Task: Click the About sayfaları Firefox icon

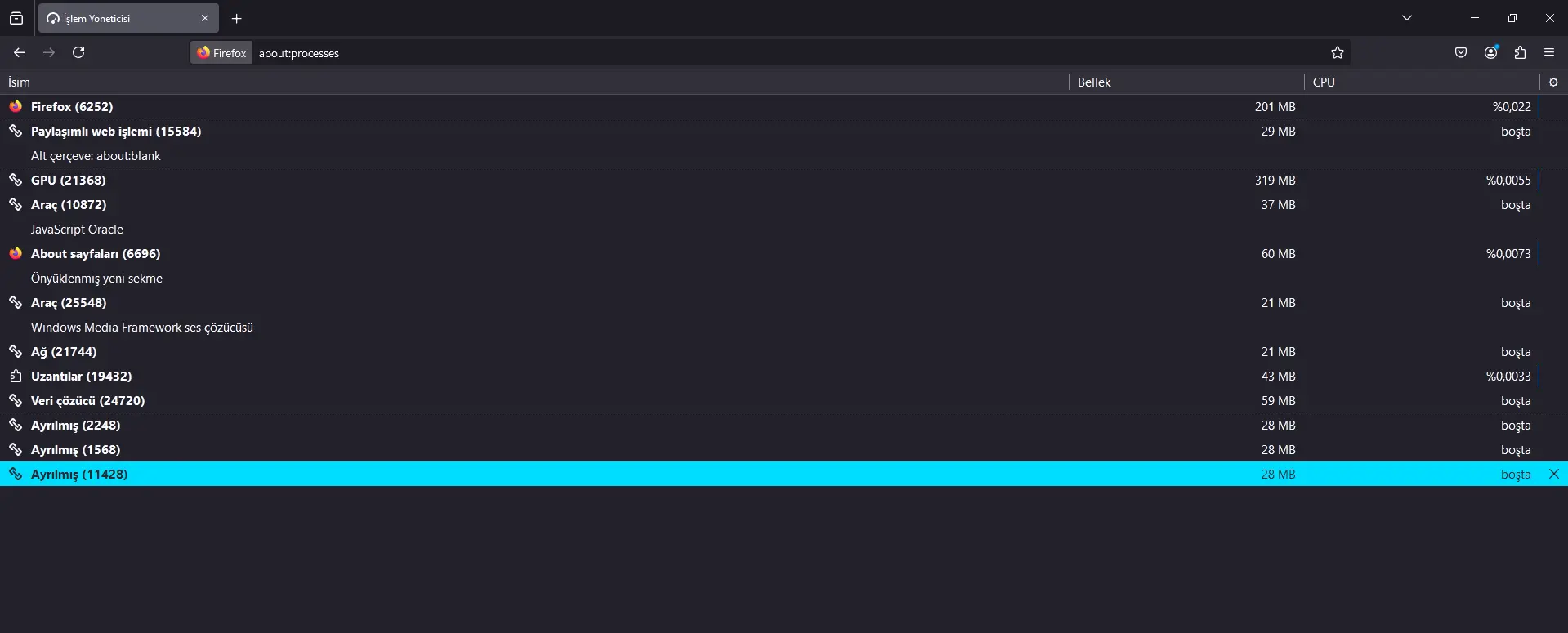Action: pos(16,253)
